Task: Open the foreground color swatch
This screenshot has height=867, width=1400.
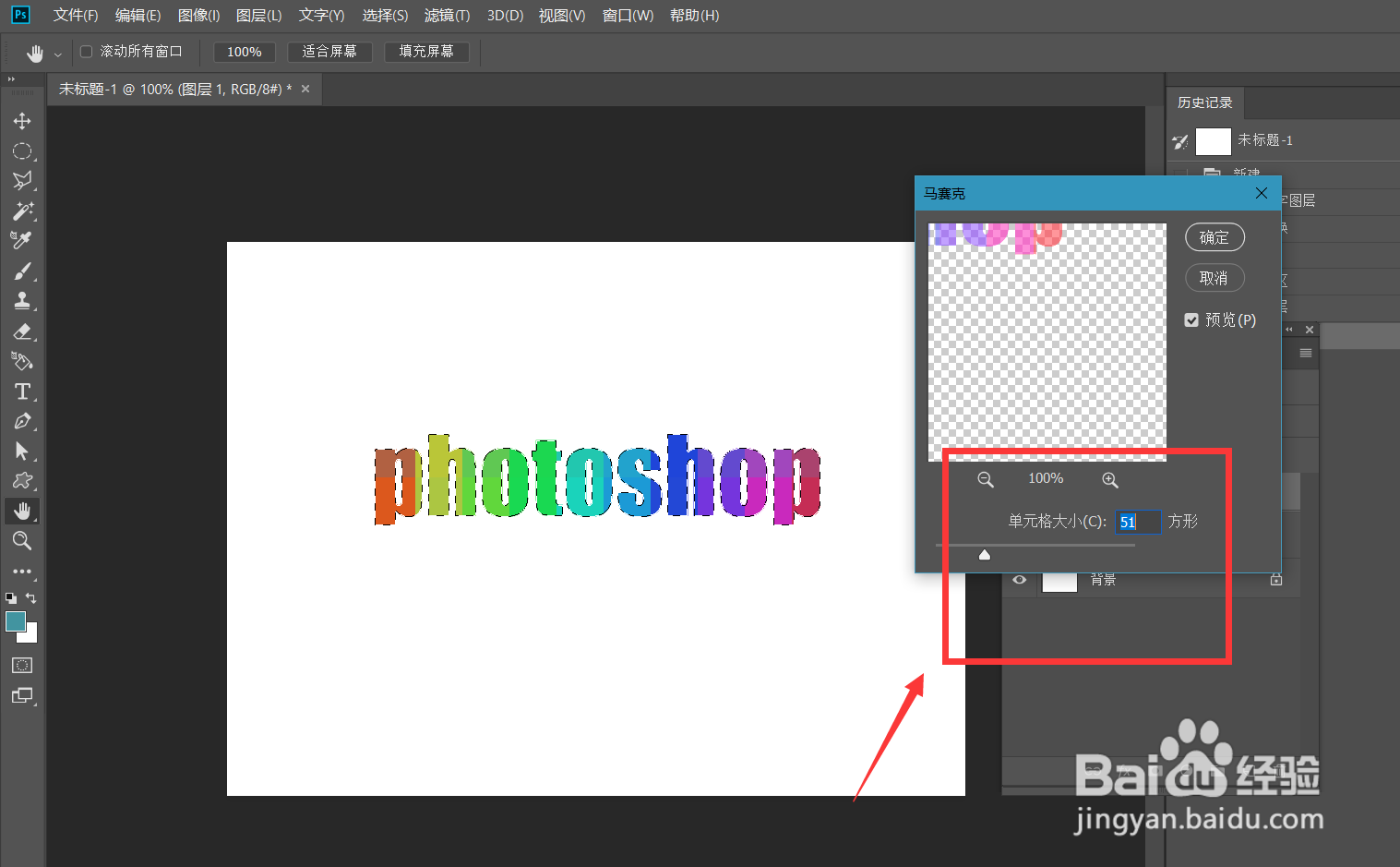Action: [15, 621]
